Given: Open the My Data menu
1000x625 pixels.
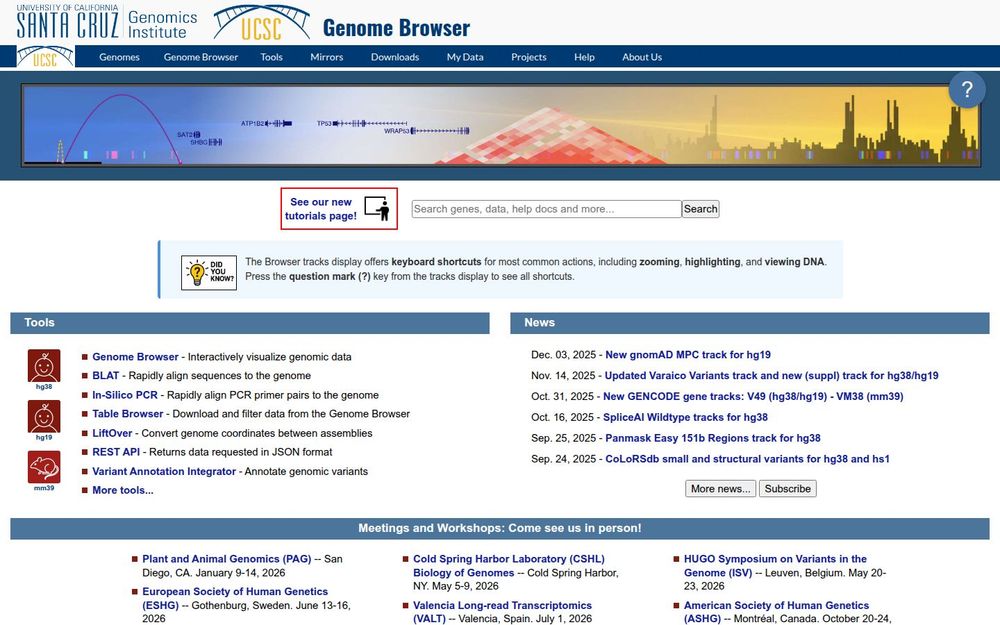Looking at the screenshot, I should [465, 57].
